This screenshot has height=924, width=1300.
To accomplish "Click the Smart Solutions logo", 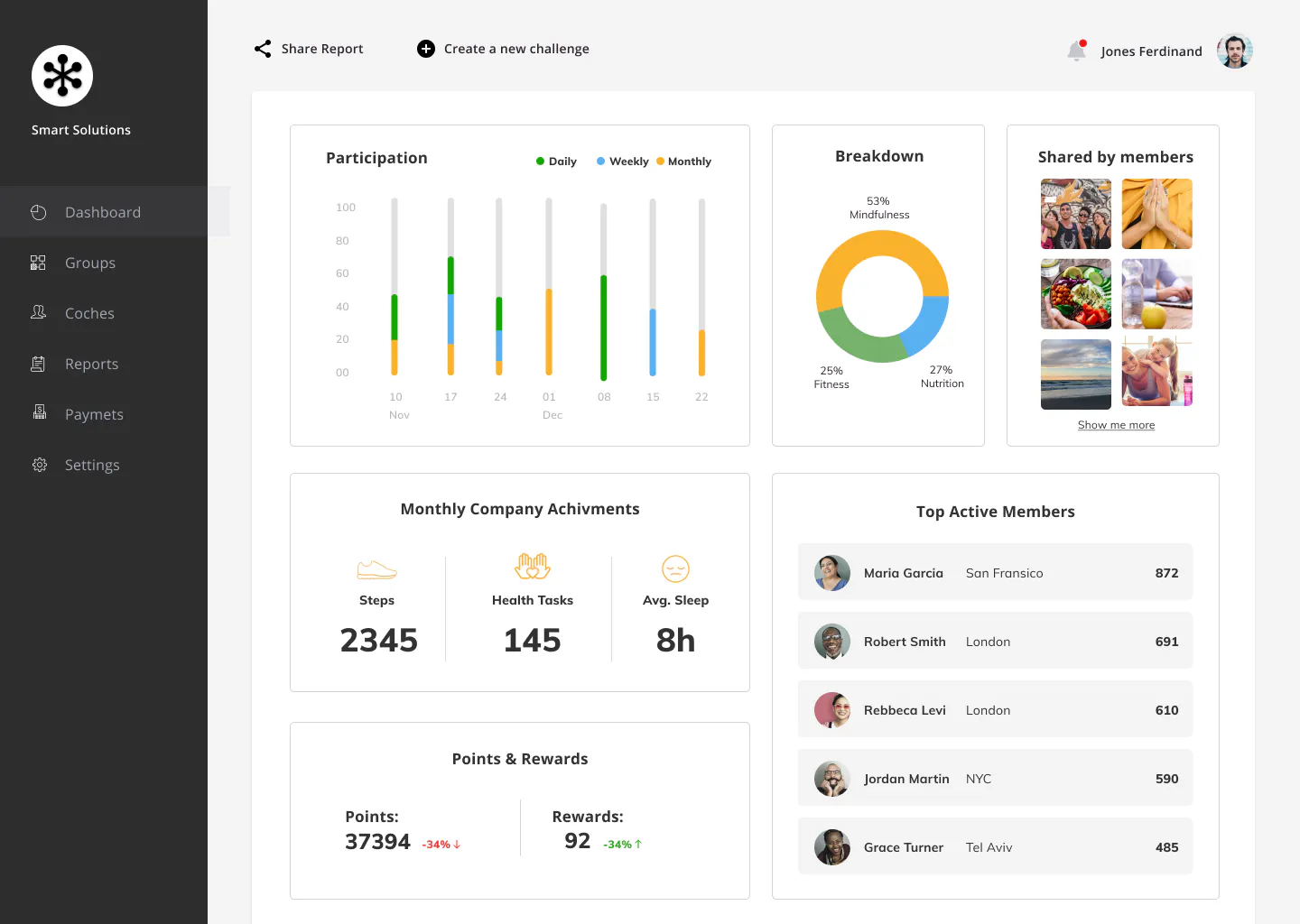I will 62,76.
